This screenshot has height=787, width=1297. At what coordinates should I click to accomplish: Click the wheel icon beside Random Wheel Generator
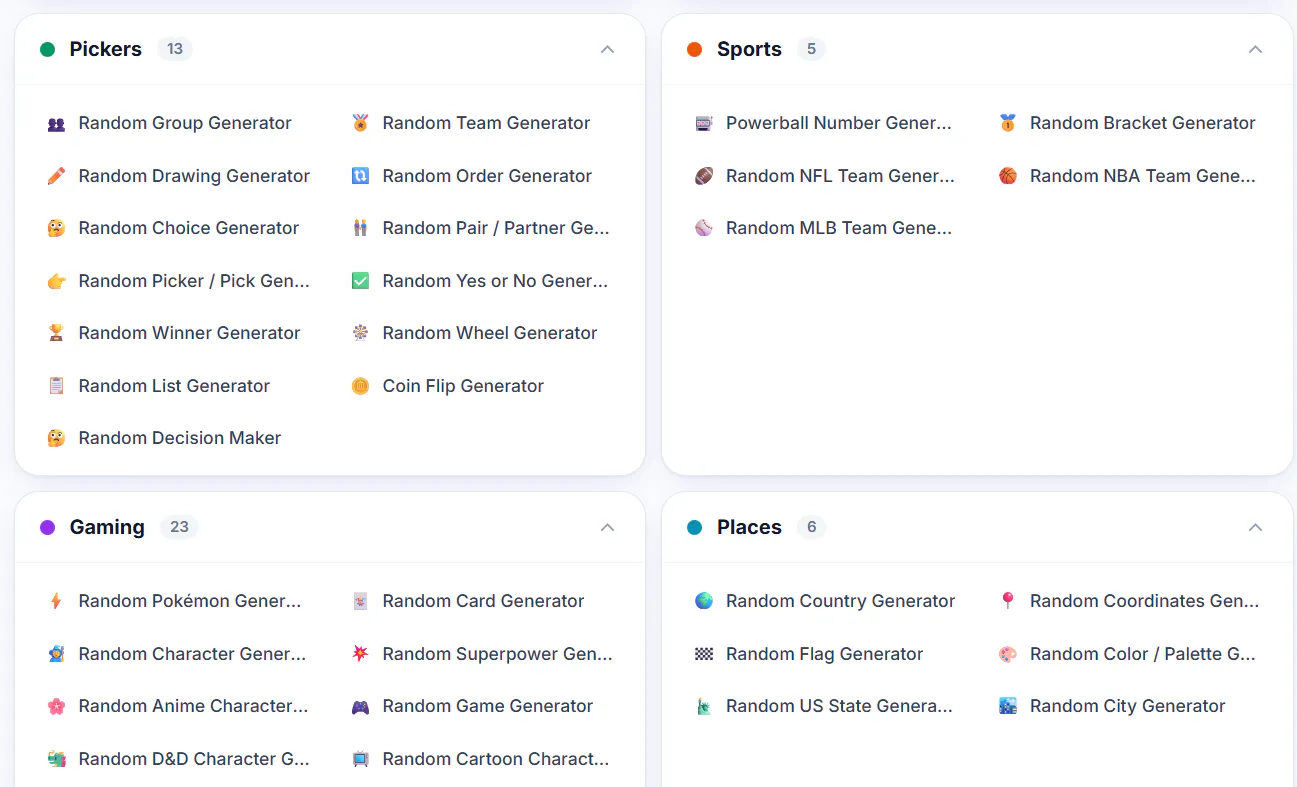360,333
